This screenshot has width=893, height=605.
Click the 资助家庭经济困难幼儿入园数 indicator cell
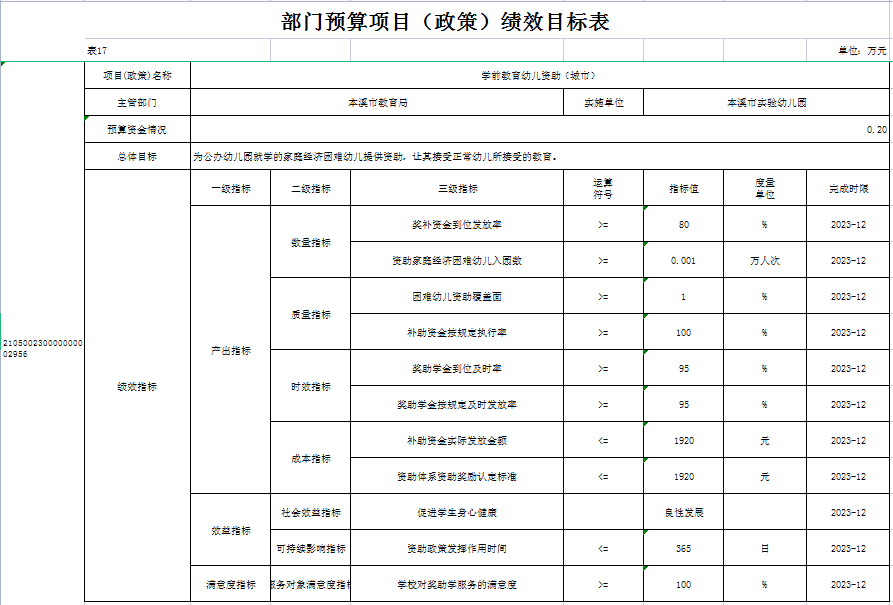457,260
